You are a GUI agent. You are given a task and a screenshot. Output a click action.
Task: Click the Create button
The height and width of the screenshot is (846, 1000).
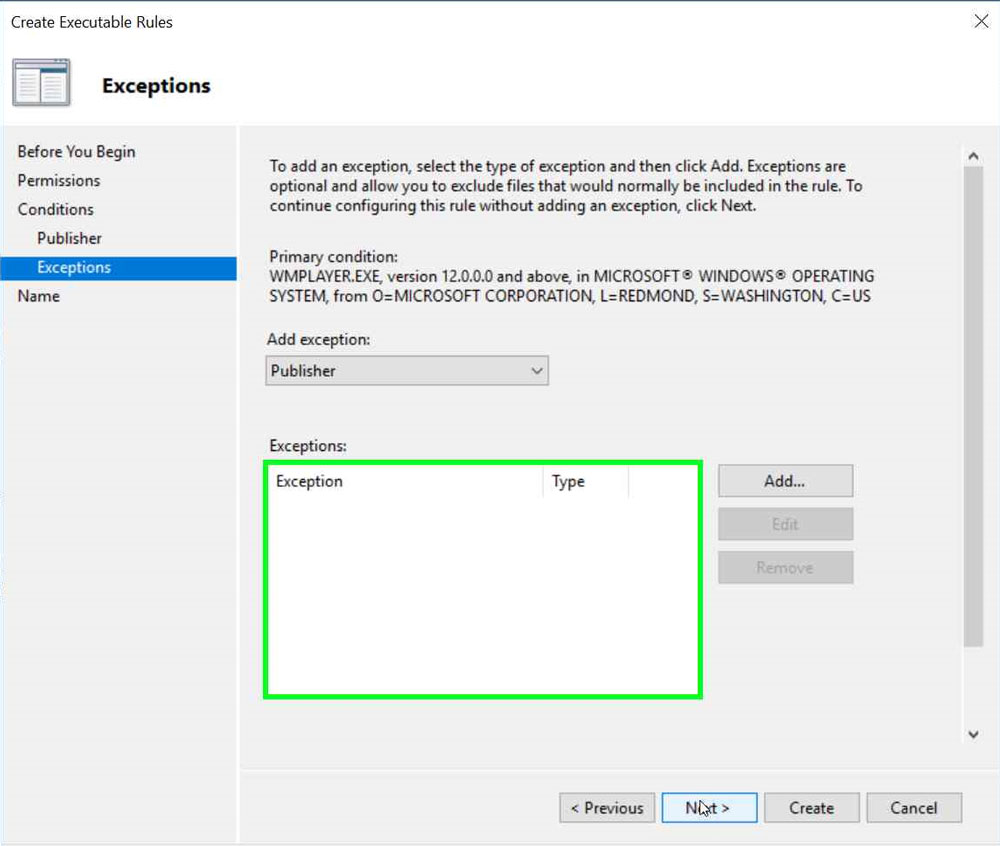811,808
